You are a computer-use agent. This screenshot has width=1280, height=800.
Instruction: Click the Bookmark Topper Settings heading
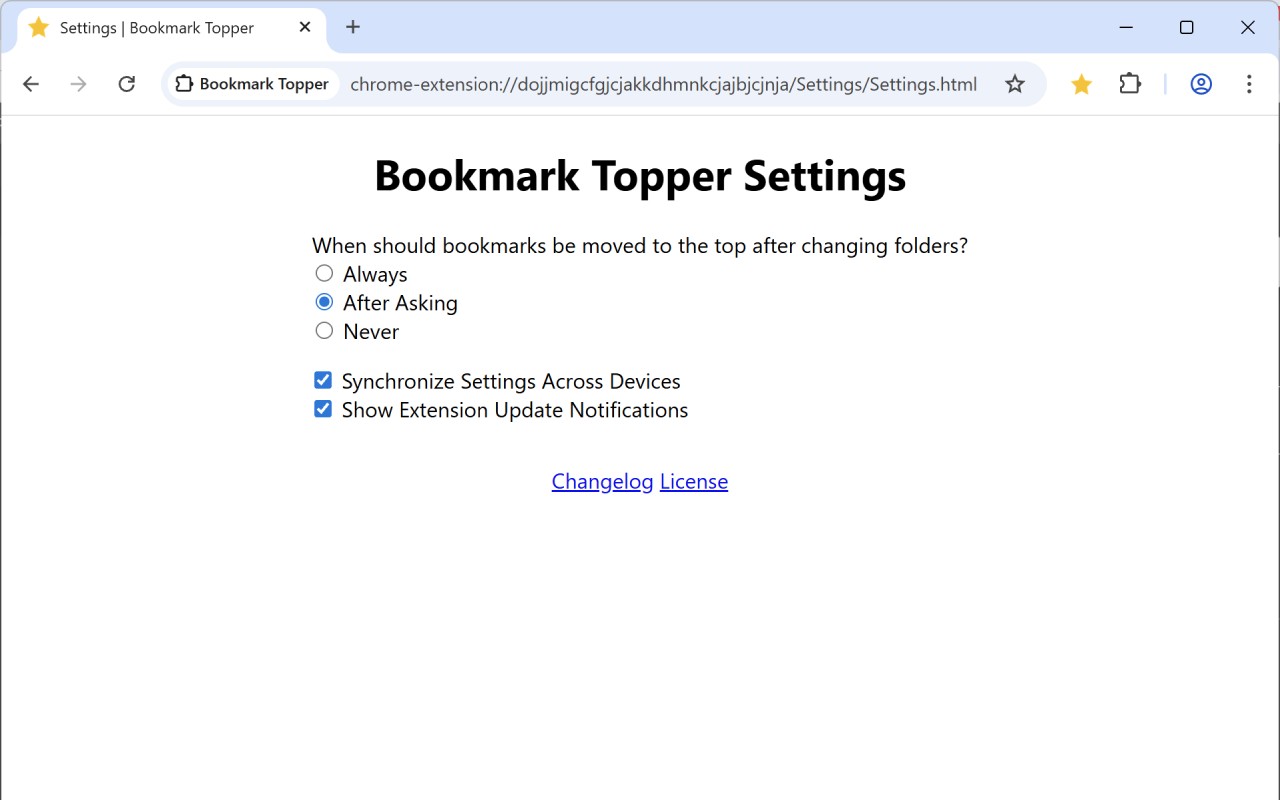point(640,175)
